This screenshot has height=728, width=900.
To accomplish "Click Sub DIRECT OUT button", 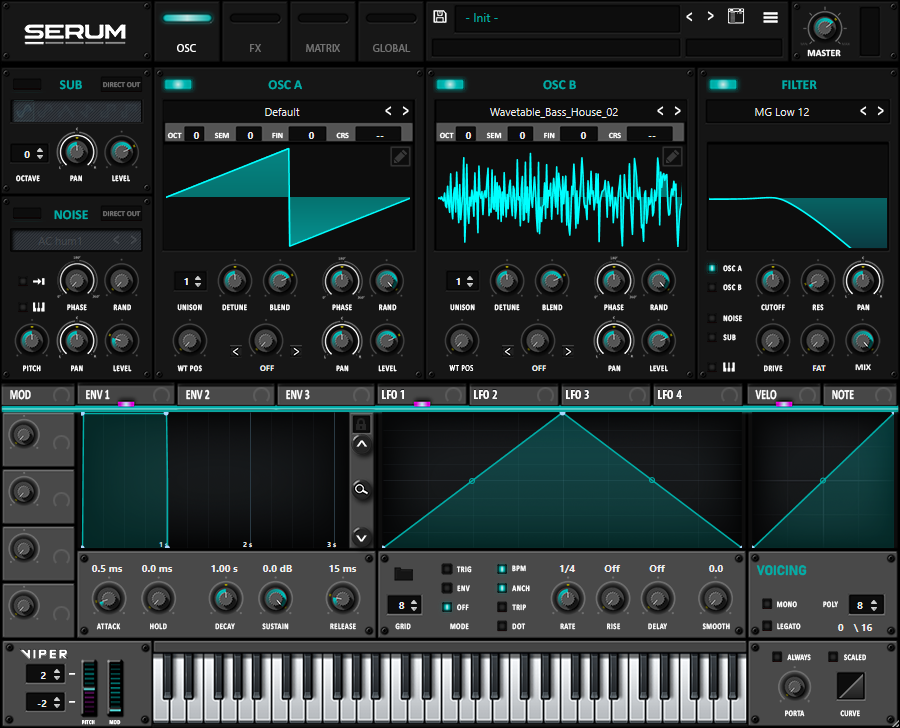I will 121,84.
